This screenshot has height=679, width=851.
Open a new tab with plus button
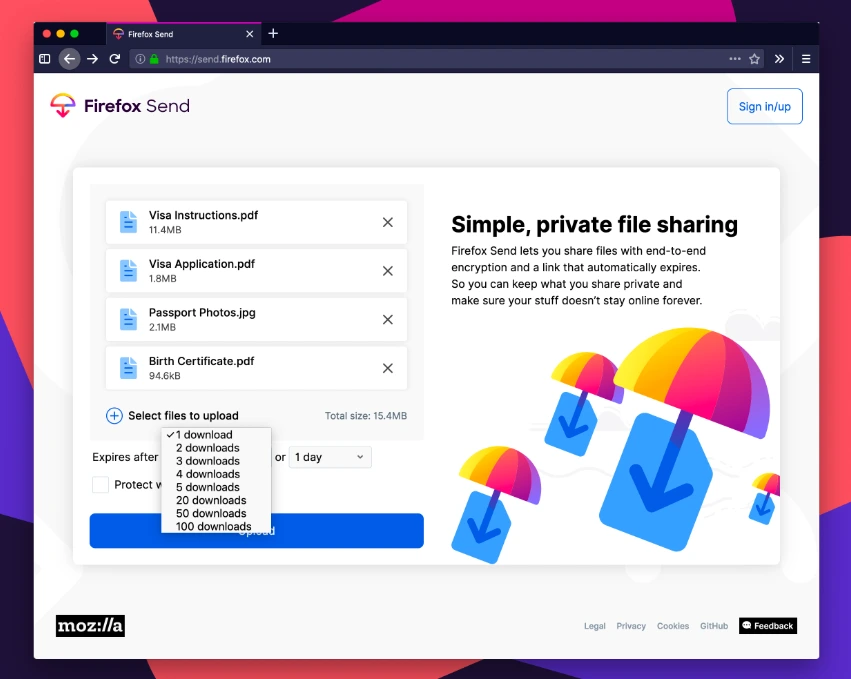pyautogui.click(x=273, y=34)
